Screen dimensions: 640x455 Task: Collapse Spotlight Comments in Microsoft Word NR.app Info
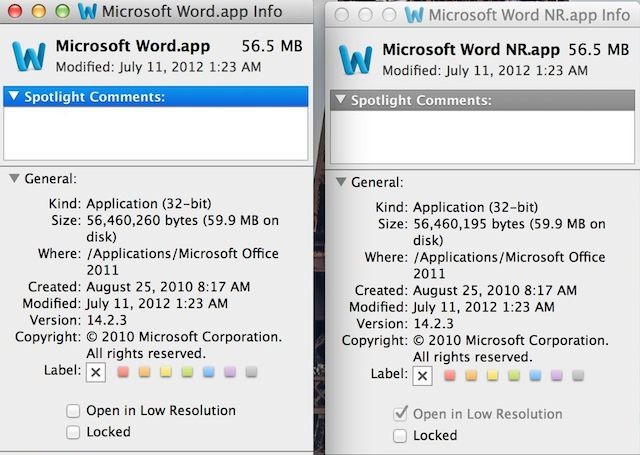click(341, 100)
